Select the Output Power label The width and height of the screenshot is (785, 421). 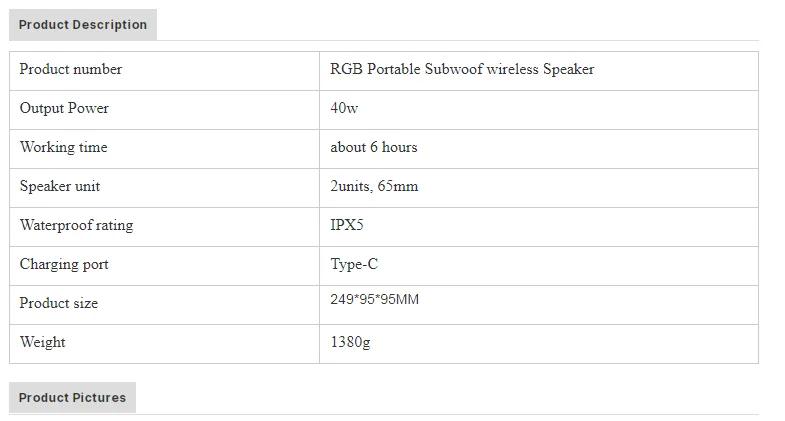(64, 108)
